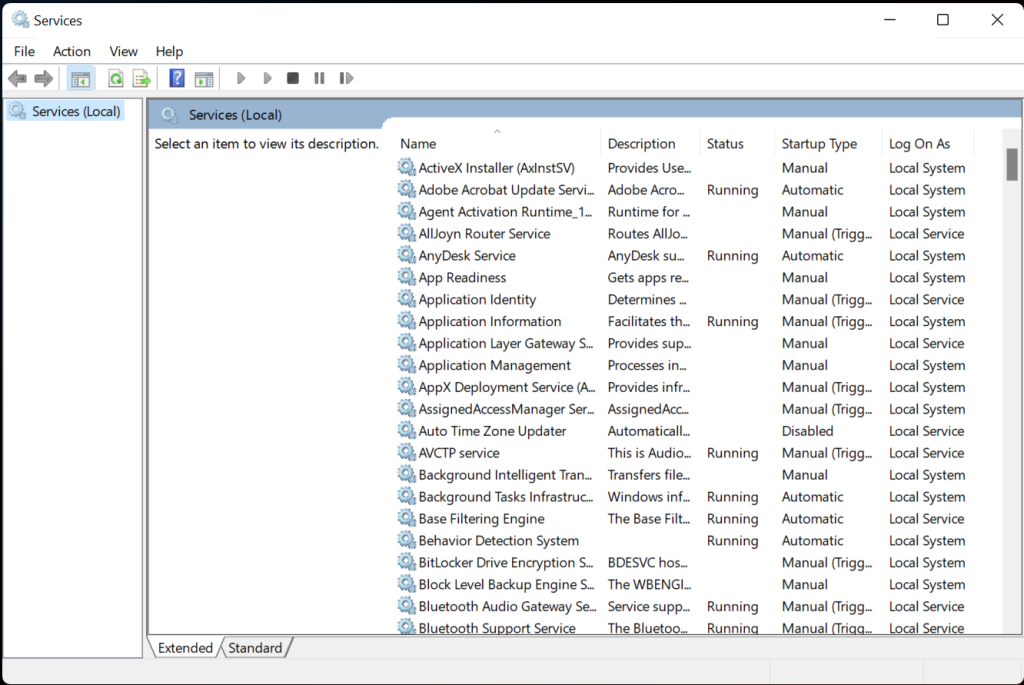Stop the selected service using the square icon
The width and height of the screenshot is (1024, 685).
point(292,78)
